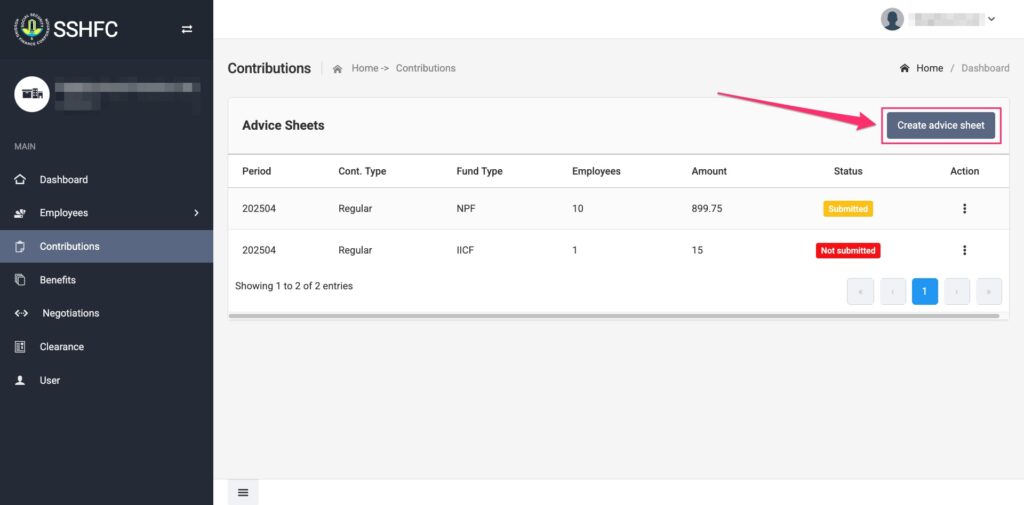Click the home icon beside Contributions breadcrumb
The height and width of the screenshot is (505, 1024).
tap(338, 69)
